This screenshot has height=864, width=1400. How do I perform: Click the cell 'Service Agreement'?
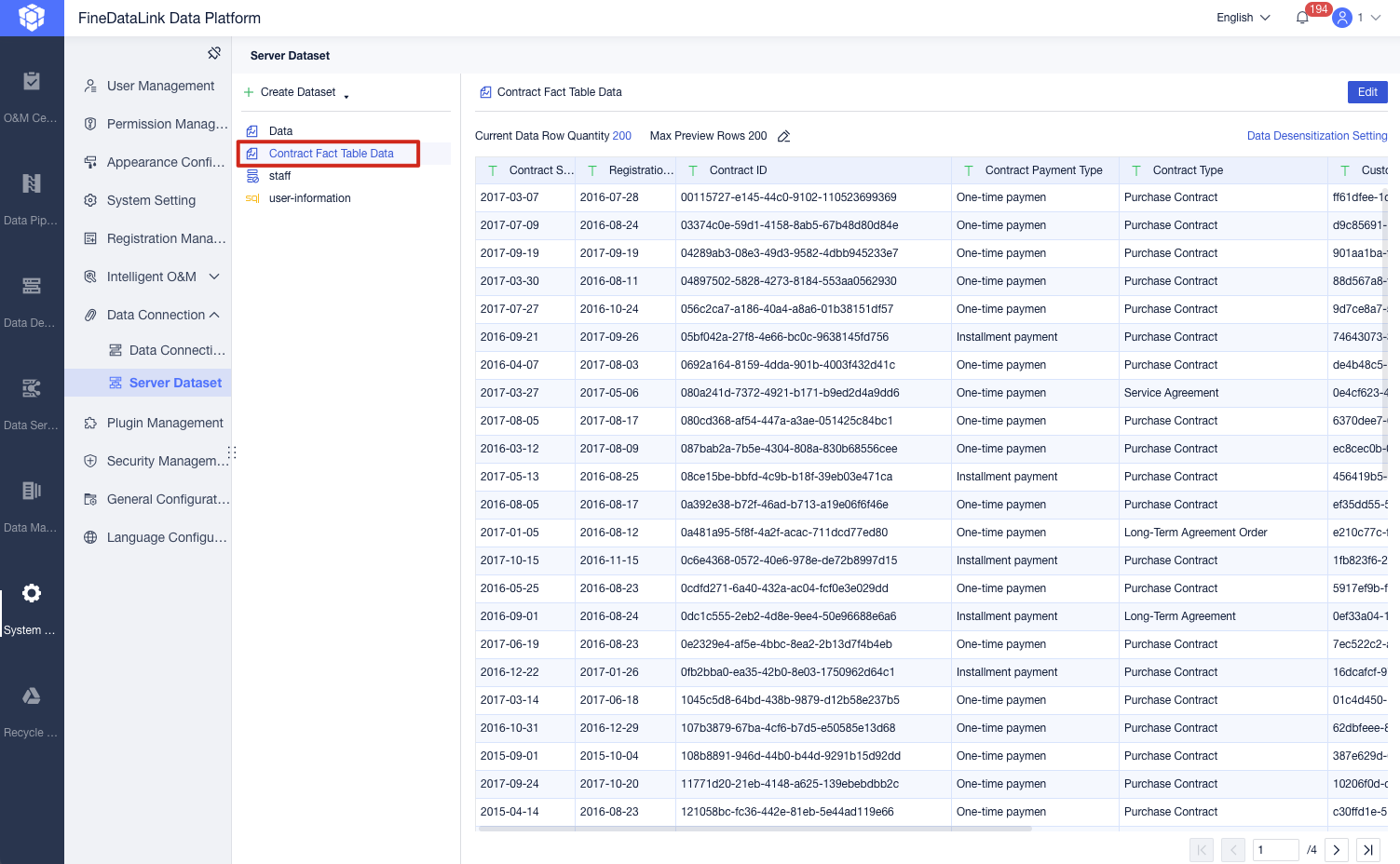pyautogui.click(x=1171, y=393)
